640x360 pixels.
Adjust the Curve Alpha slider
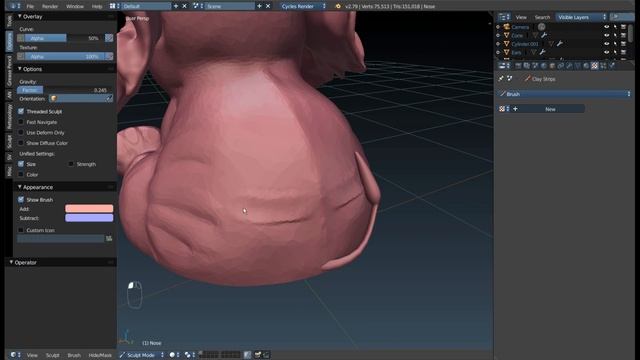tap(64, 38)
